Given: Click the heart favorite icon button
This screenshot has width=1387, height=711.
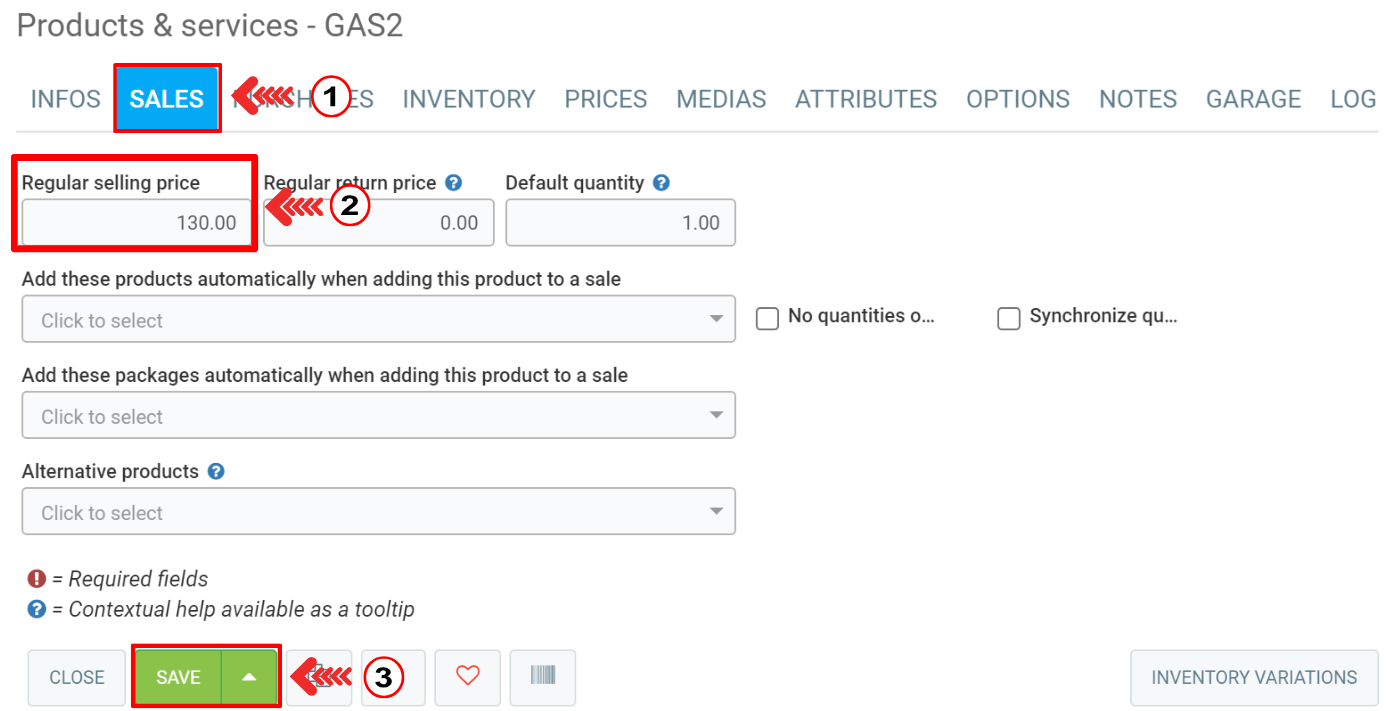Looking at the screenshot, I should coord(467,677).
